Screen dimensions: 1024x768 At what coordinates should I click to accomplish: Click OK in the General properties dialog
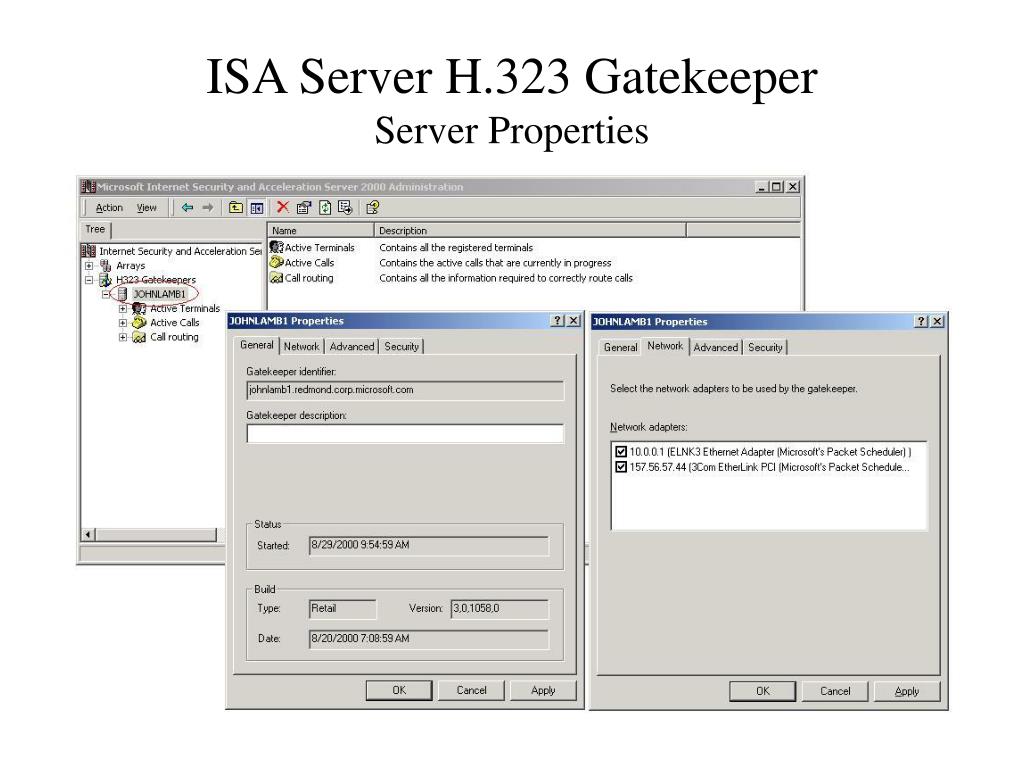399,690
